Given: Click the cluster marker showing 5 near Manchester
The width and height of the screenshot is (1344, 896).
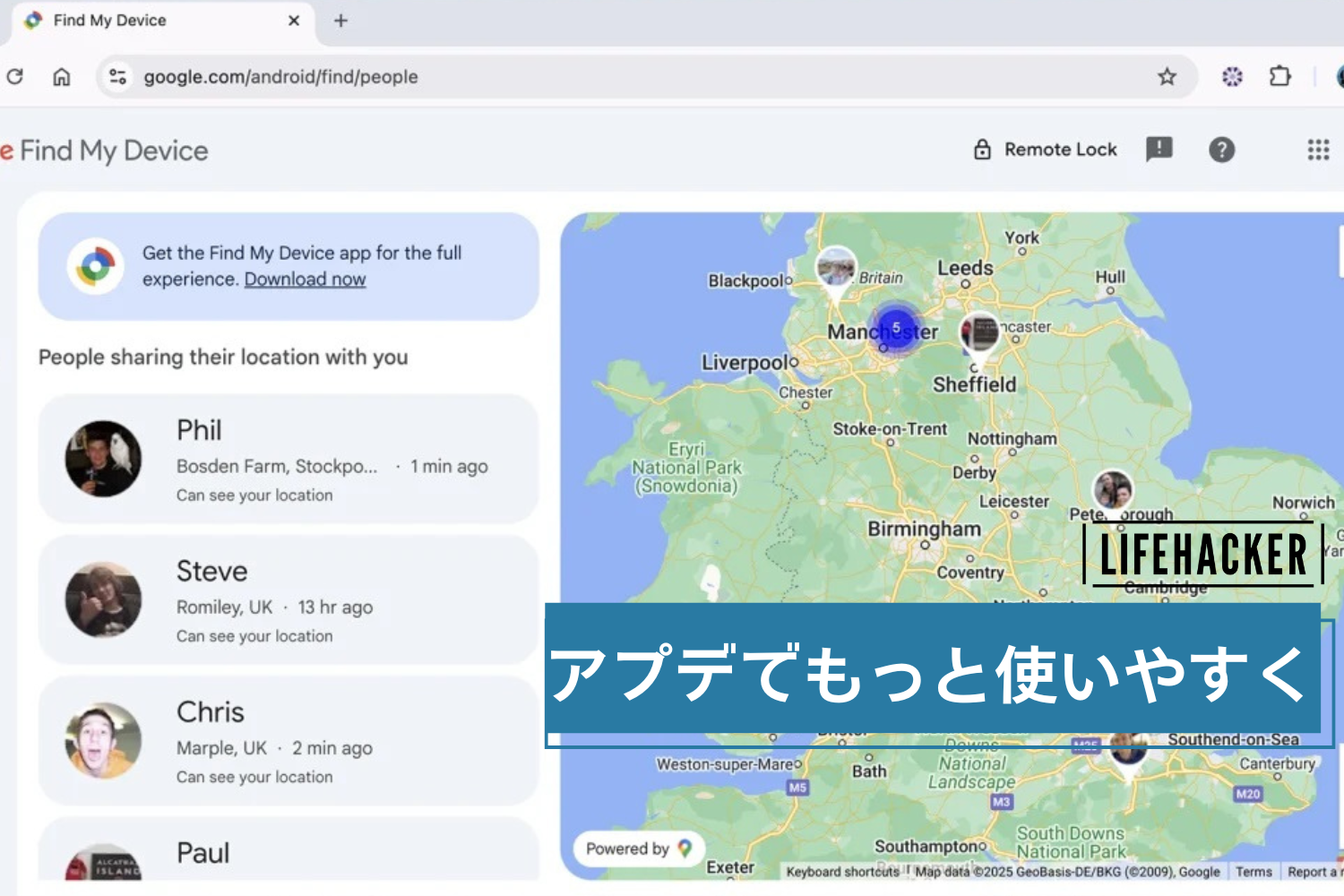Looking at the screenshot, I should 895,328.
